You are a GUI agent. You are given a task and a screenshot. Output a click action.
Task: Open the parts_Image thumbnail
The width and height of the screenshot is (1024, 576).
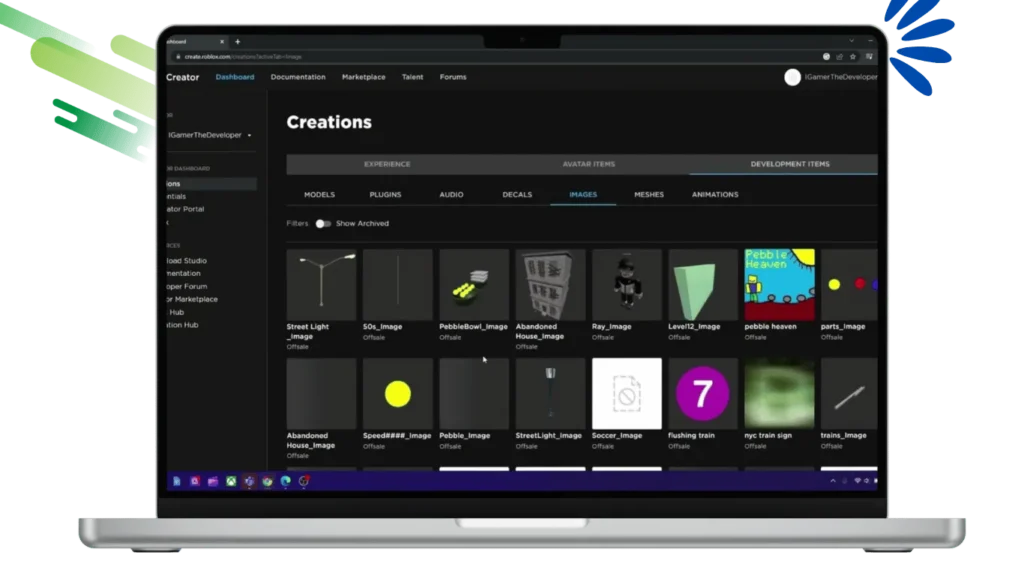pyautogui.click(x=849, y=285)
